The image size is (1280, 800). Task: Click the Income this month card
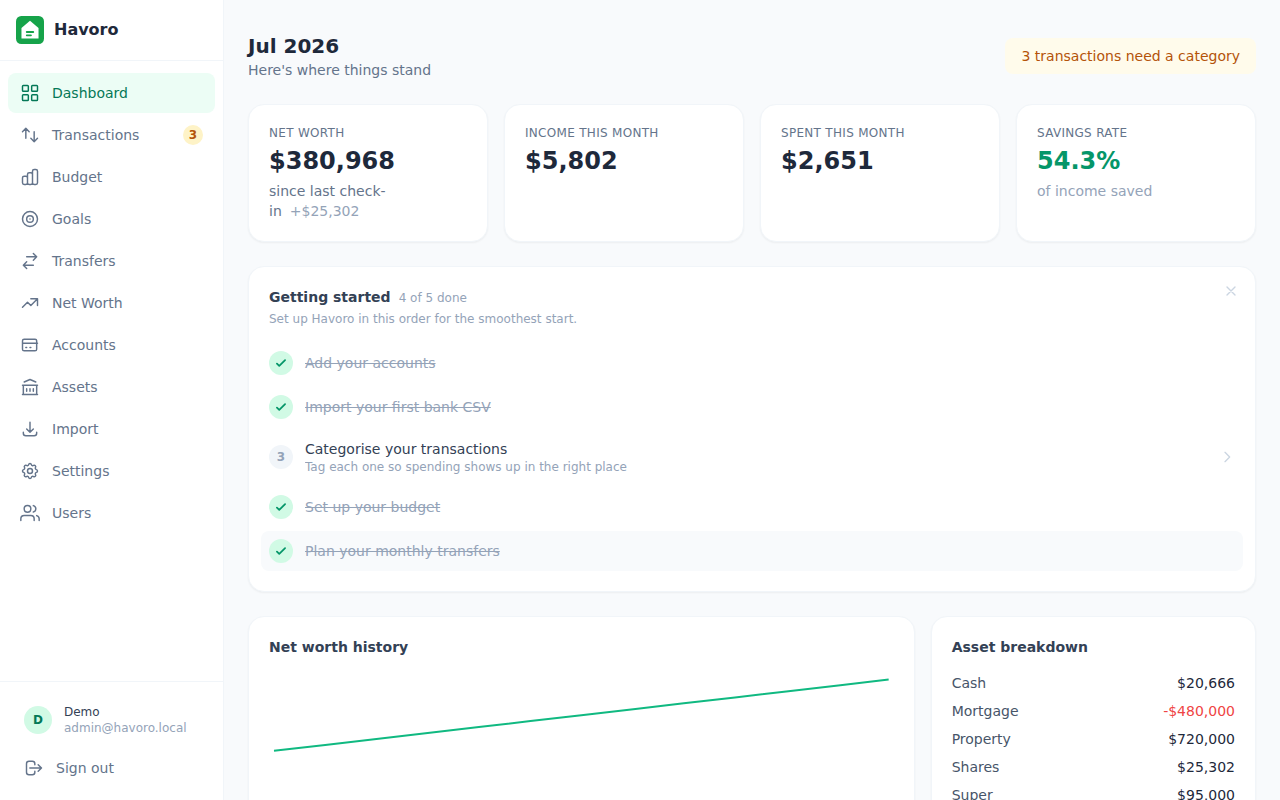pyautogui.click(x=624, y=173)
